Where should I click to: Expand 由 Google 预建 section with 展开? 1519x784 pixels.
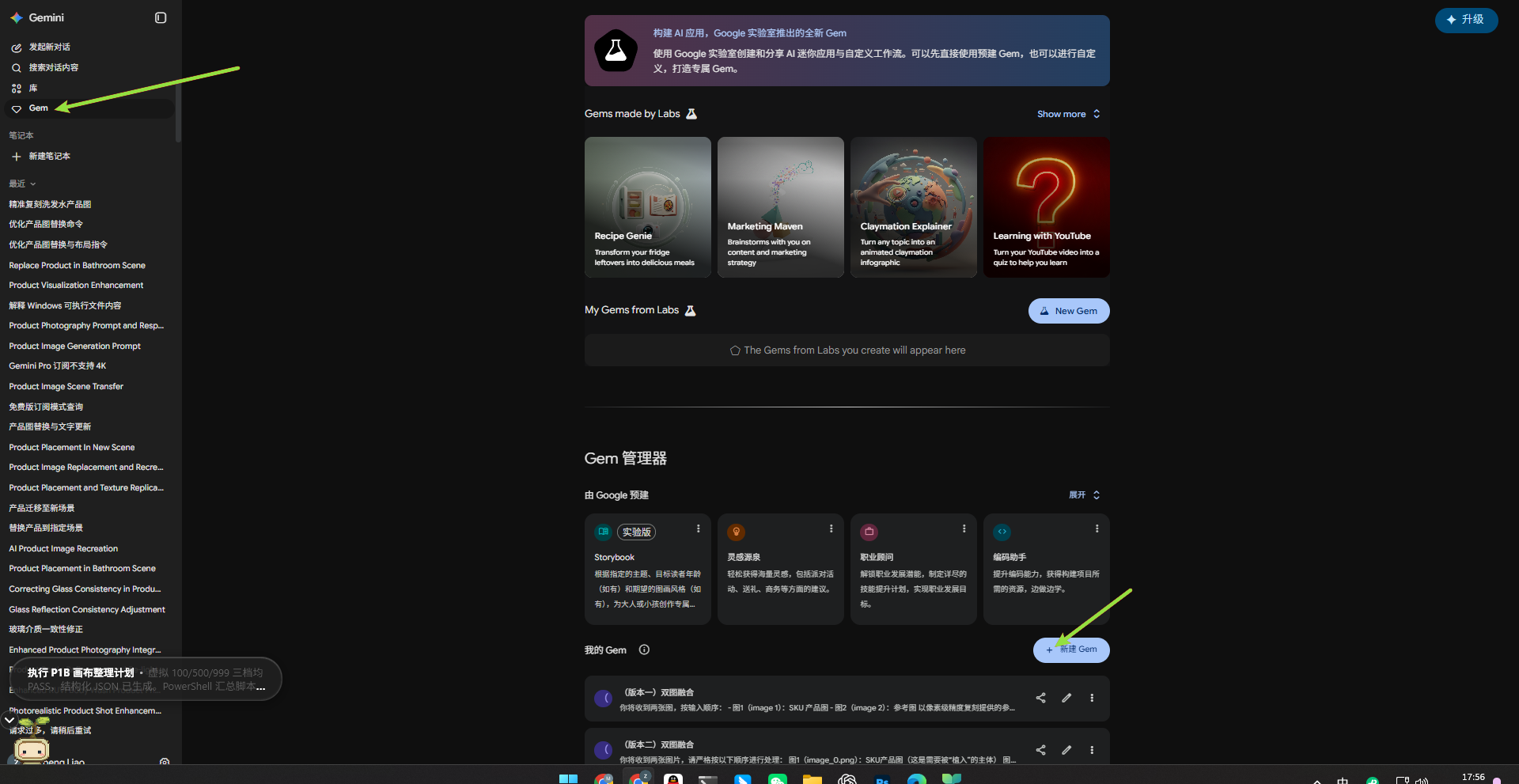1085,495
